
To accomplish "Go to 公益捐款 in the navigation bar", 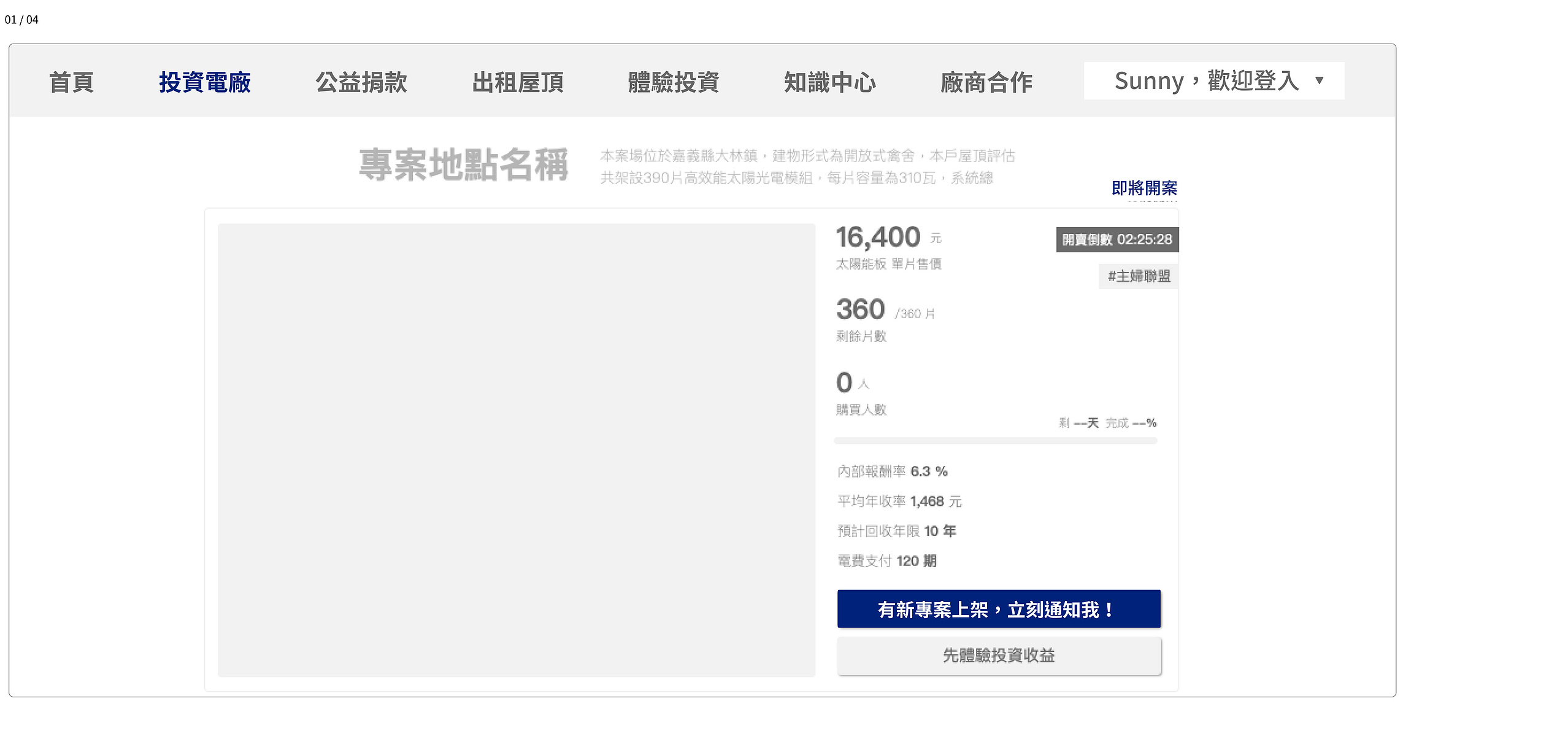I will (361, 82).
